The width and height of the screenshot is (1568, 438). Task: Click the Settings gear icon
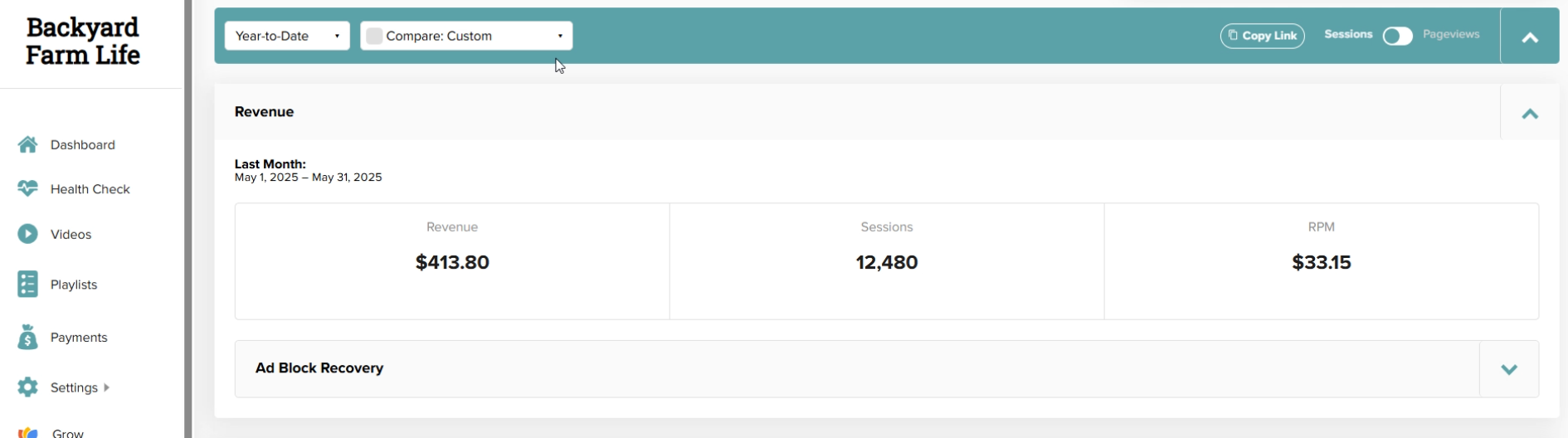(27, 387)
